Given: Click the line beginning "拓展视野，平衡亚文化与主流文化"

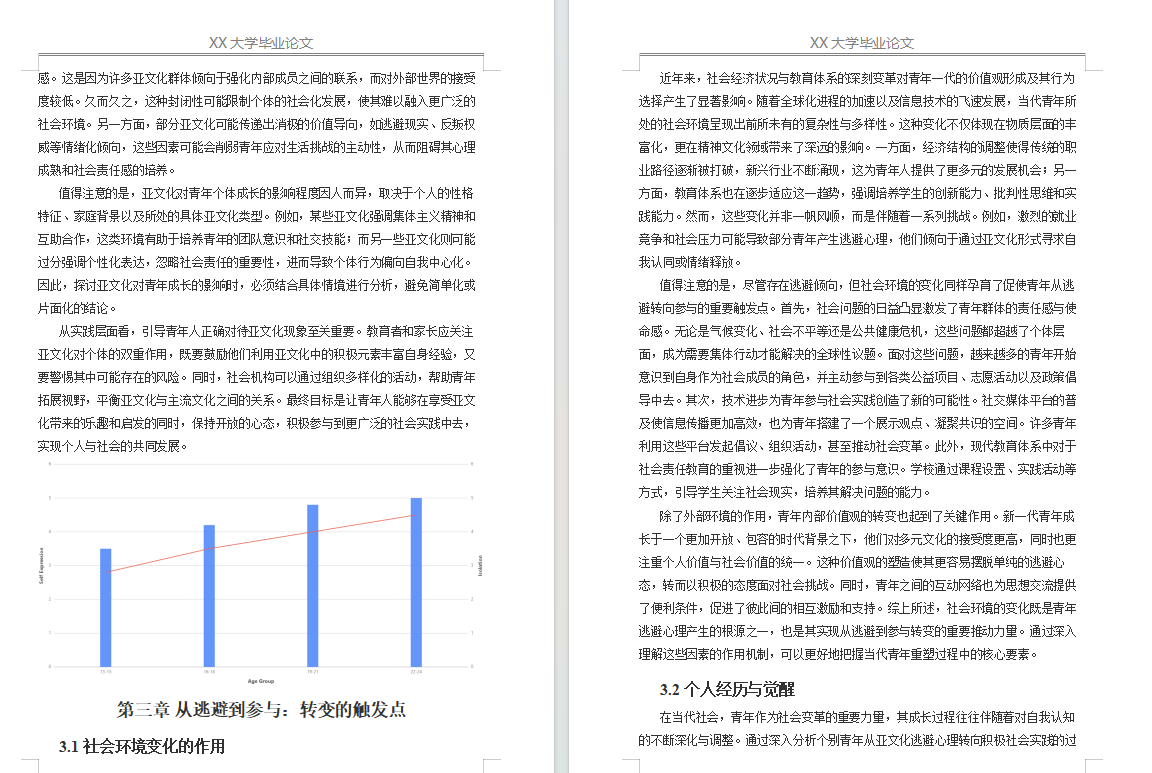Looking at the screenshot, I should (x=256, y=400).
